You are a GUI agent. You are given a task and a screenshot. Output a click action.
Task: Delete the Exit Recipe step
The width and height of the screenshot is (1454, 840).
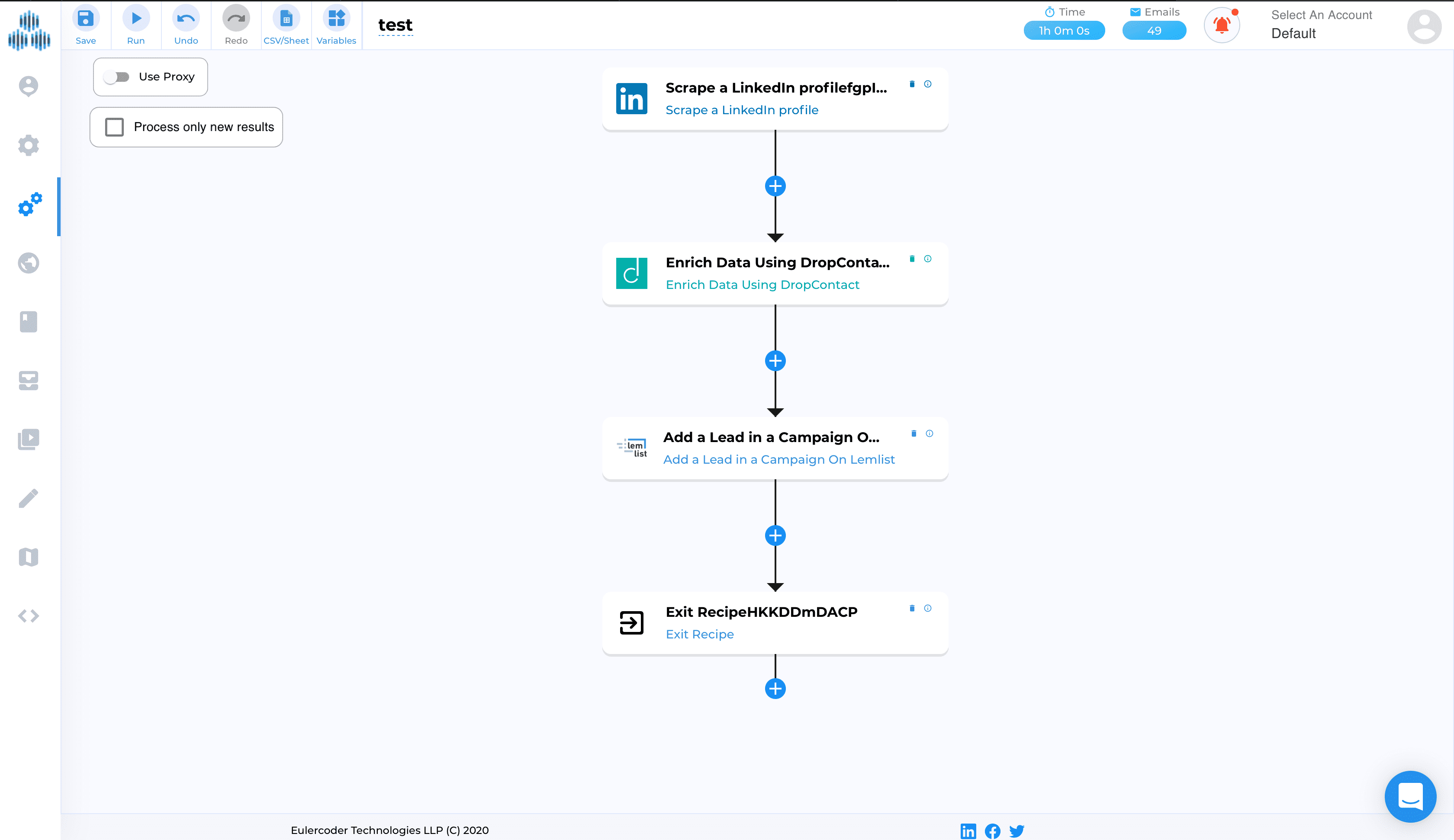click(912, 609)
